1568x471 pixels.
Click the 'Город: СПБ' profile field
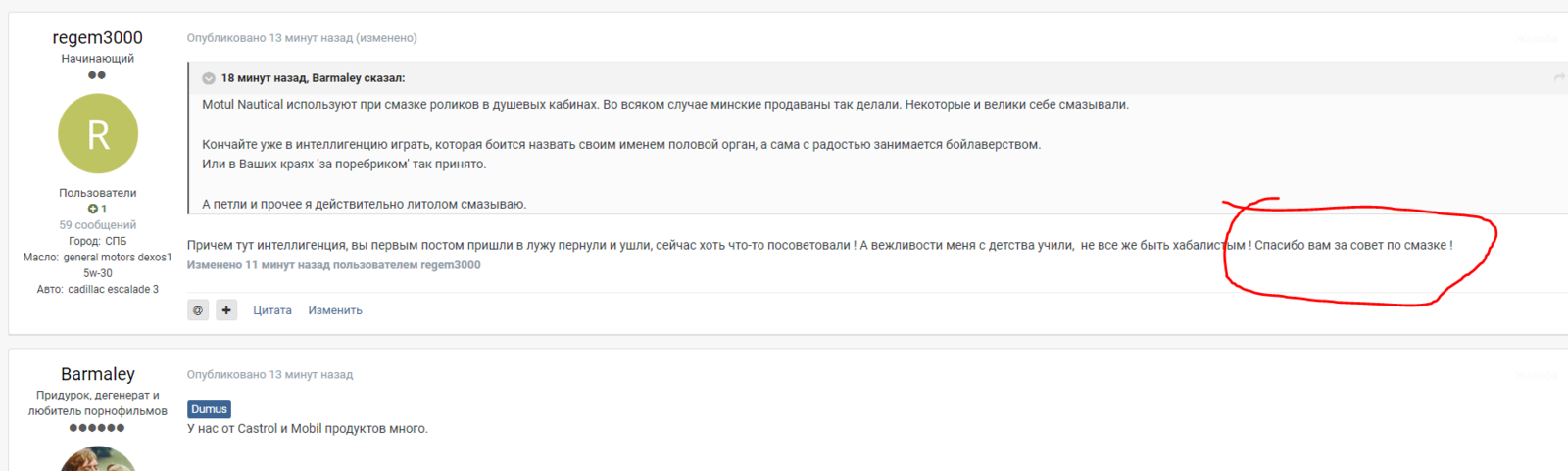pyautogui.click(x=97, y=241)
